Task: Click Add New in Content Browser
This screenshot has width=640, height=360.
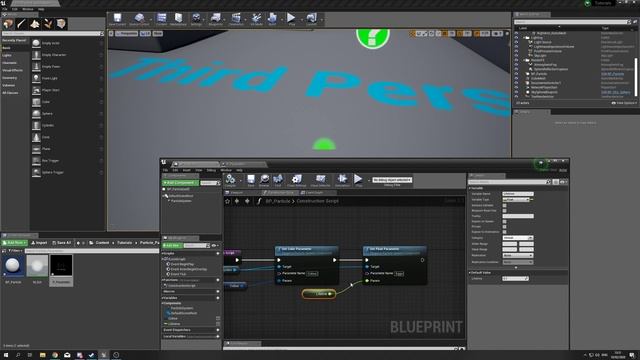Action: point(15,242)
